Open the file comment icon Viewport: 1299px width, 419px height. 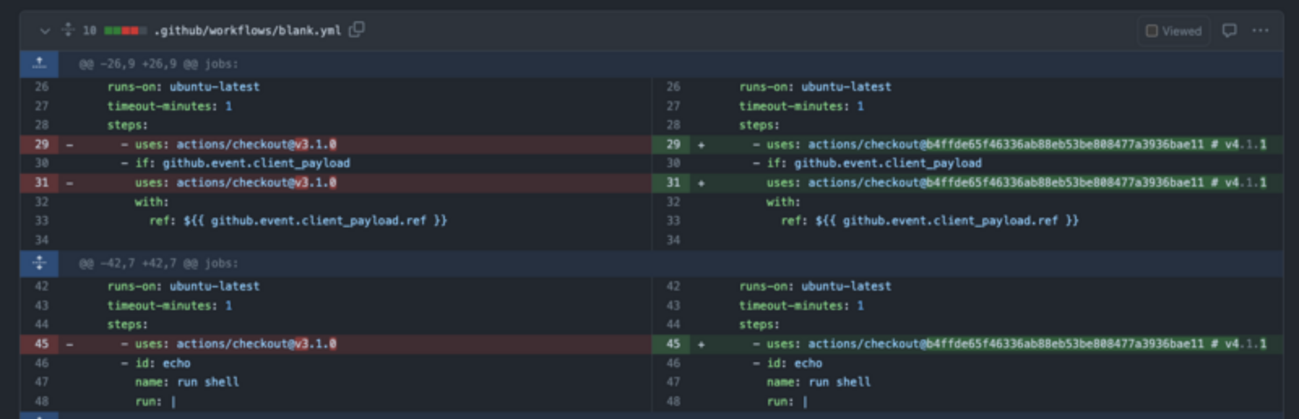[x=1229, y=31]
